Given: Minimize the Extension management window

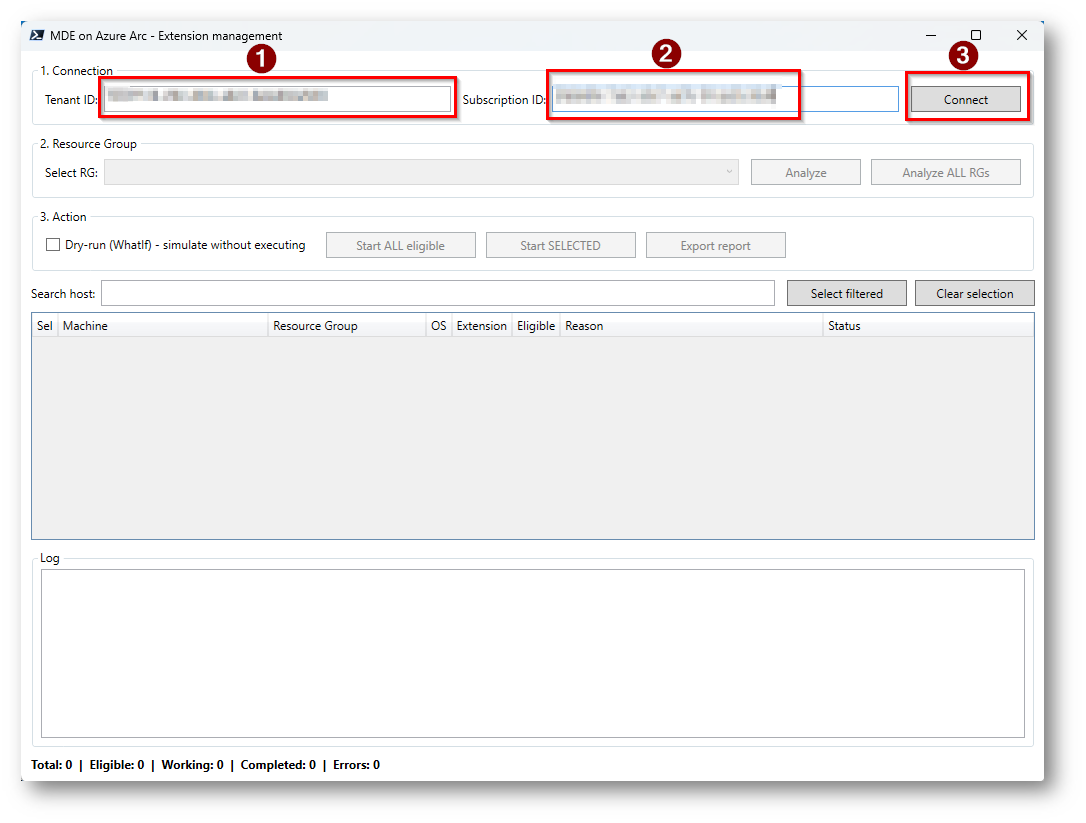Looking at the screenshot, I should click(931, 35).
